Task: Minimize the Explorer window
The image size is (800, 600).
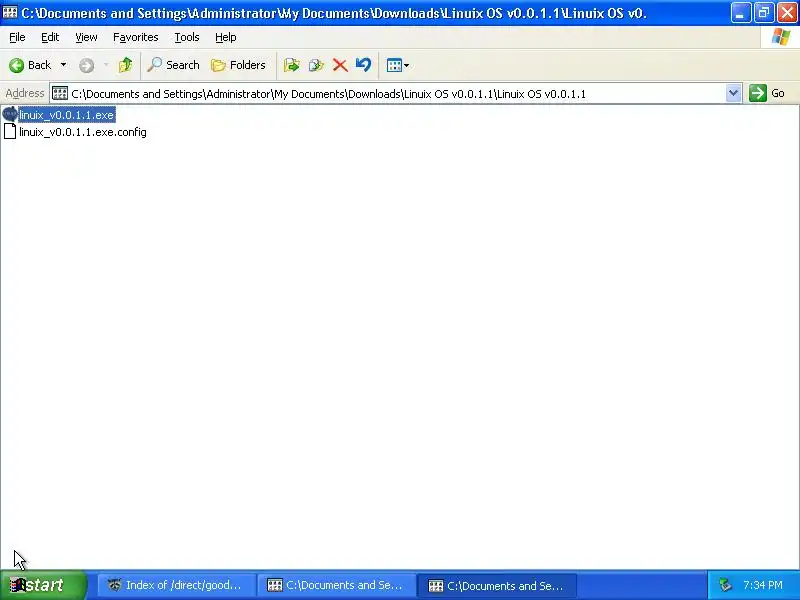Action: 740,13
